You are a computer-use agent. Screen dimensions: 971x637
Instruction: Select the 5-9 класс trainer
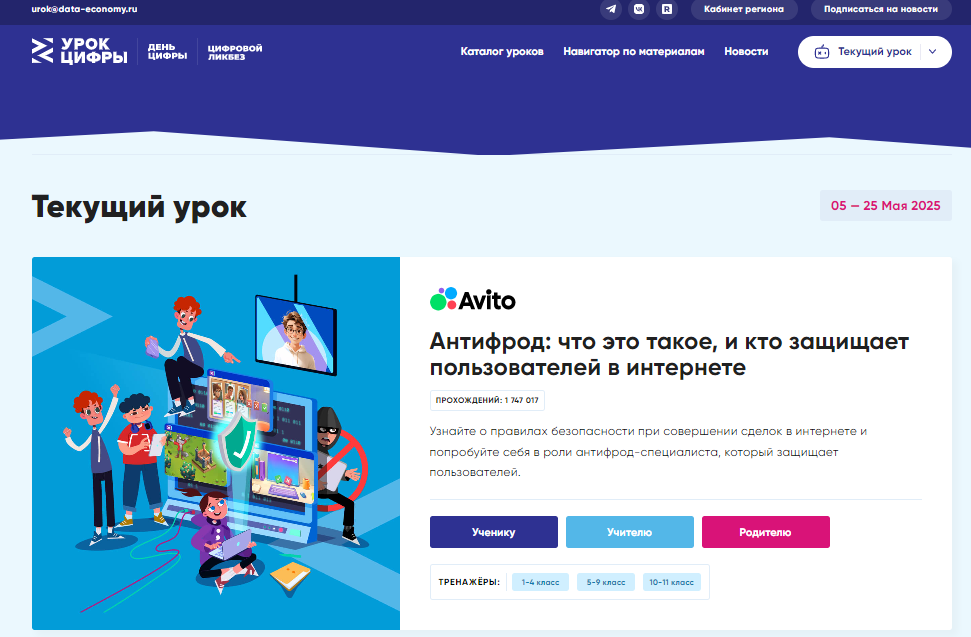point(606,582)
